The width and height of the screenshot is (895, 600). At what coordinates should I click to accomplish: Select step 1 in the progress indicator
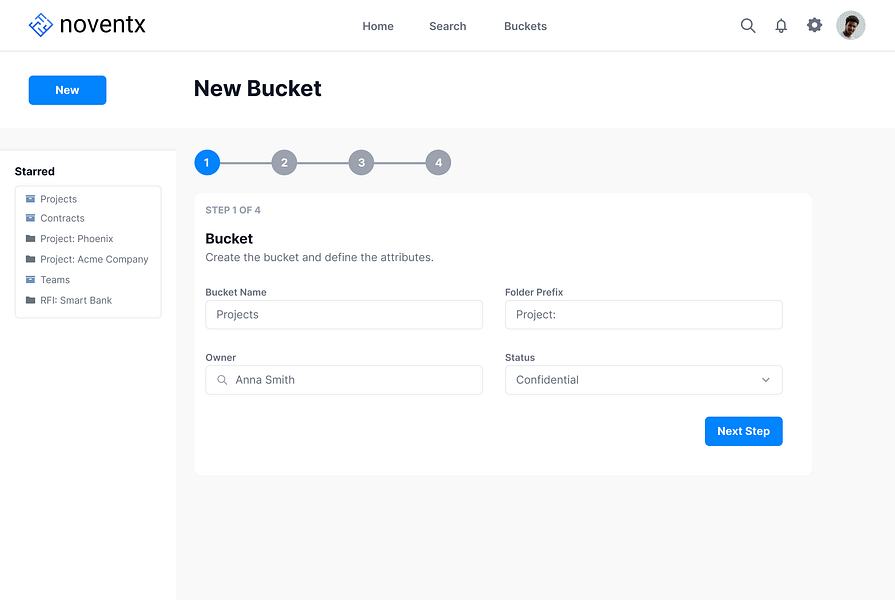pos(207,163)
